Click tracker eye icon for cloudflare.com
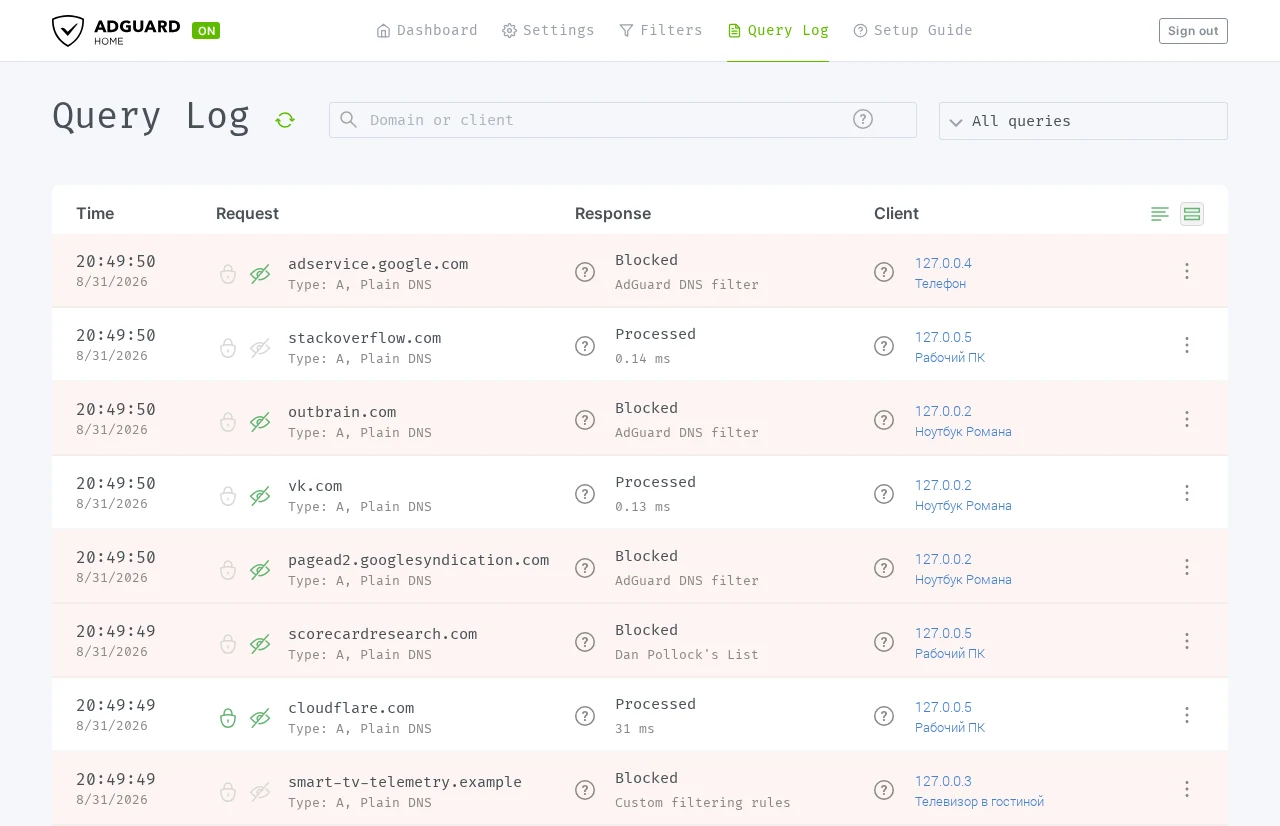Image resolution: width=1280 pixels, height=826 pixels. pyautogui.click(x=260, y=717)
